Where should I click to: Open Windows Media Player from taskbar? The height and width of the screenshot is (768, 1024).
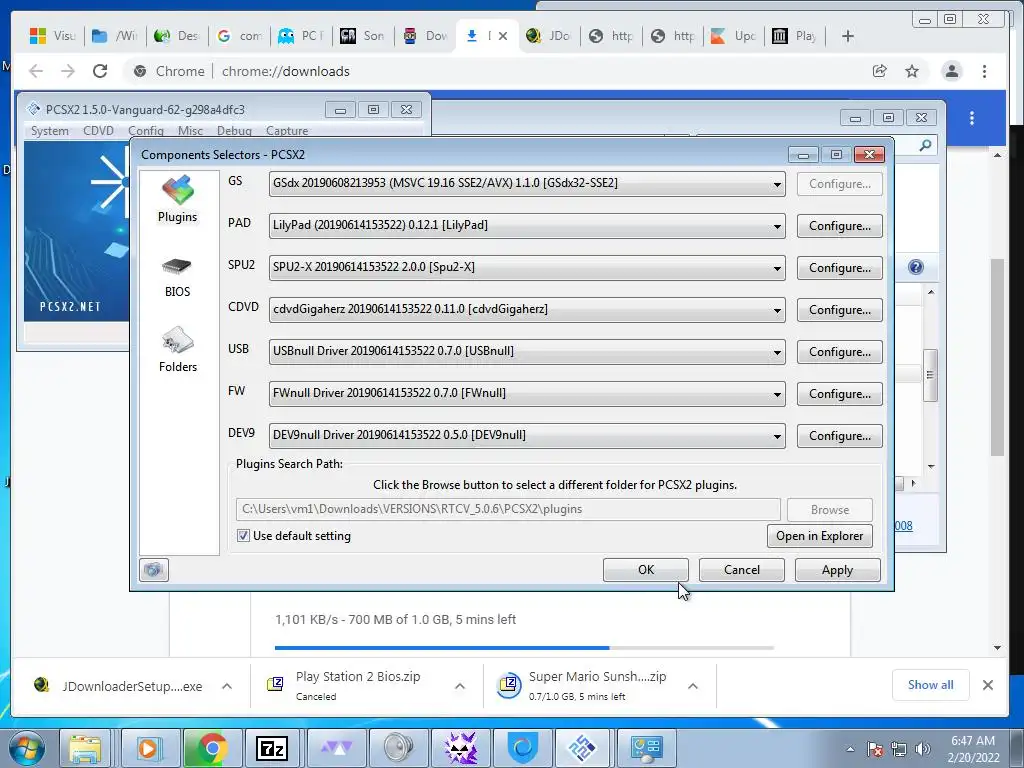[x=148, y=748]
